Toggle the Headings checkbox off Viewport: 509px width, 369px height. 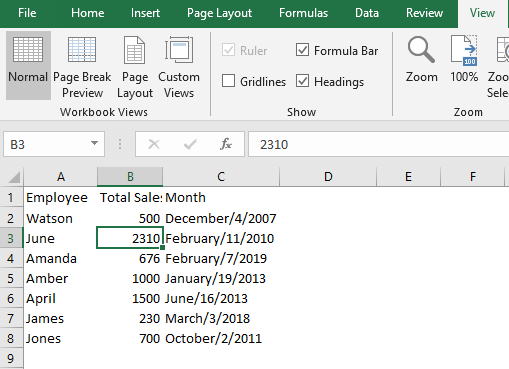click(302, 81)
